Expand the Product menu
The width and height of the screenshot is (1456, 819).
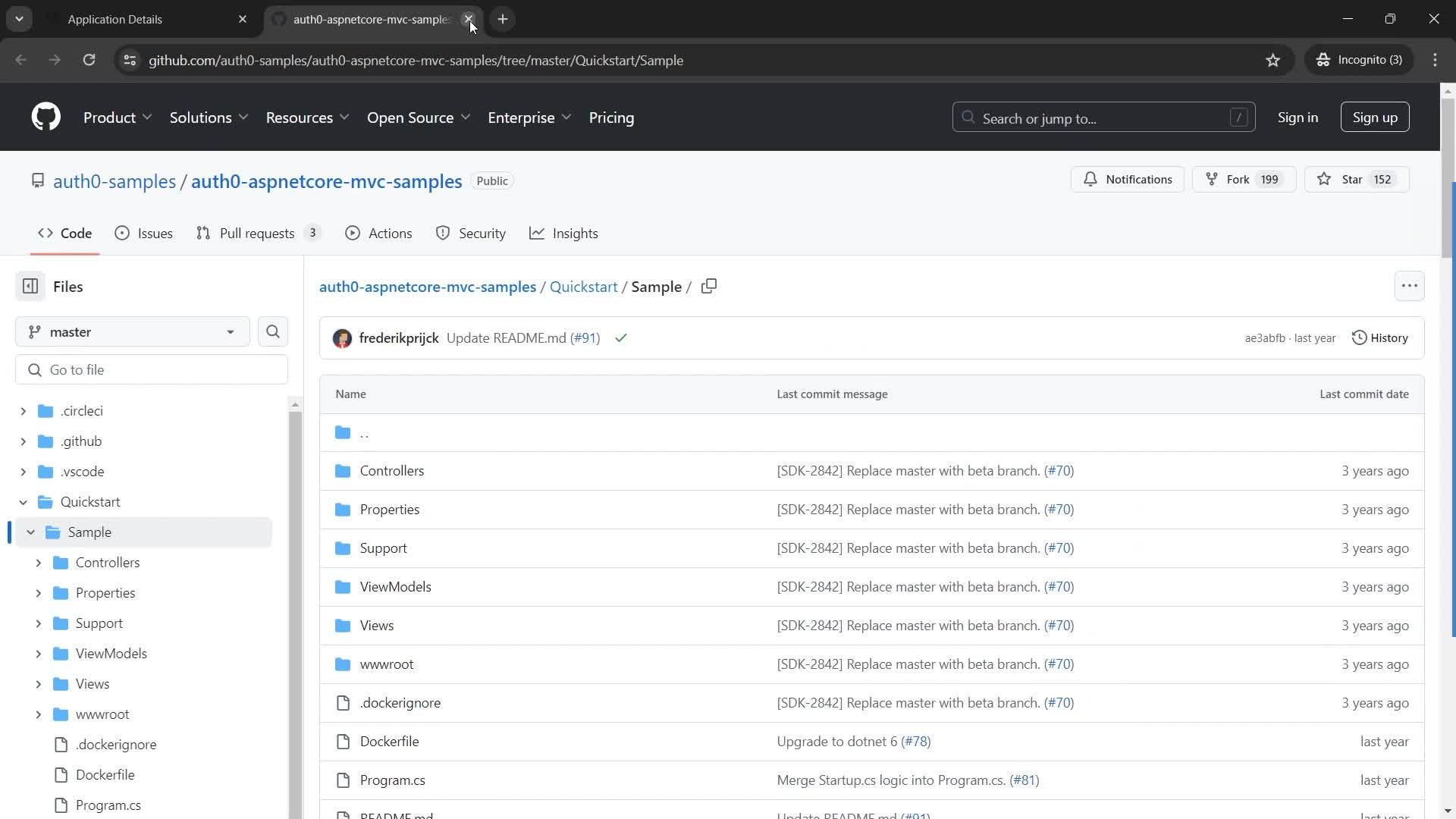click(118, 118)
